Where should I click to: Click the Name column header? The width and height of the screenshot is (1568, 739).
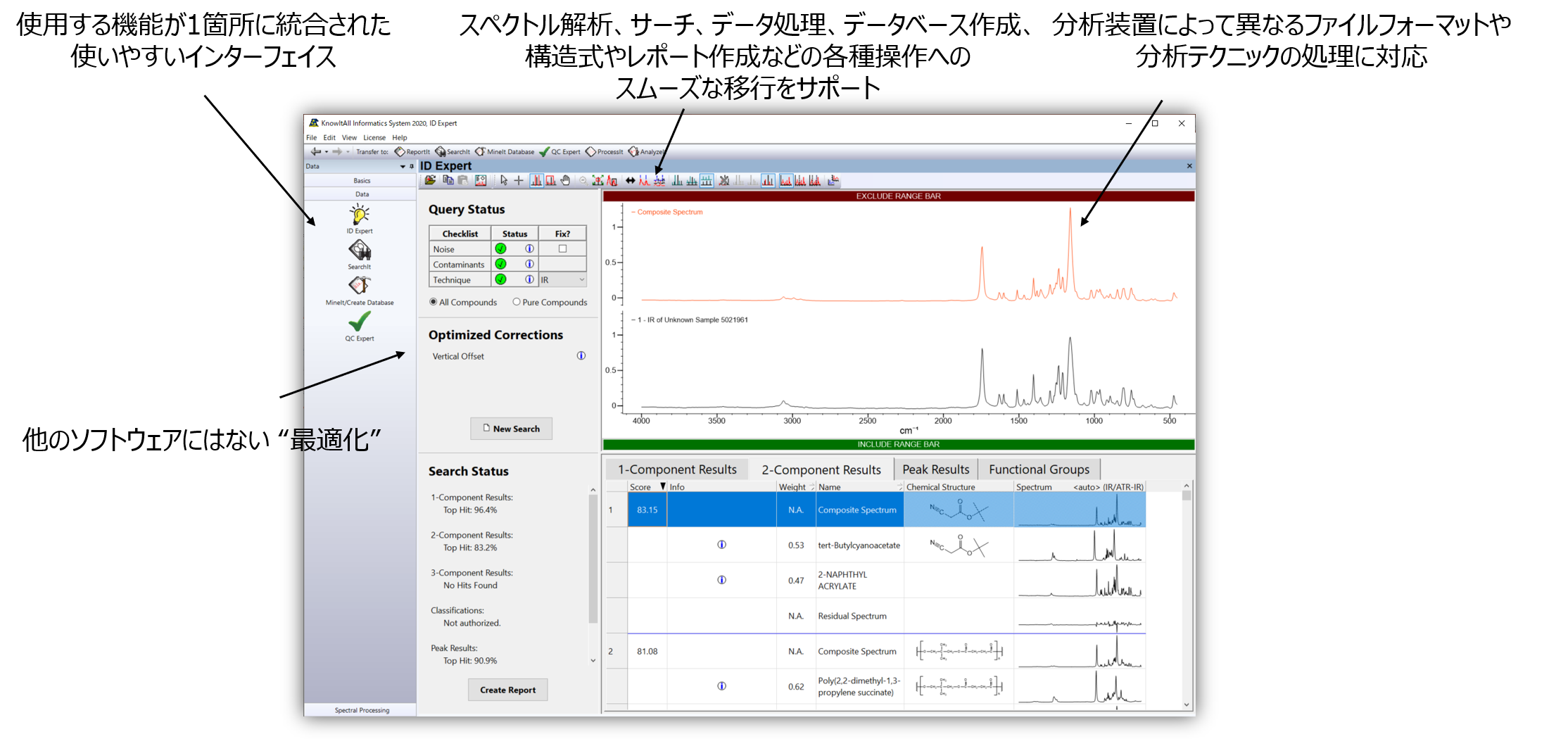tap(859, 486)
